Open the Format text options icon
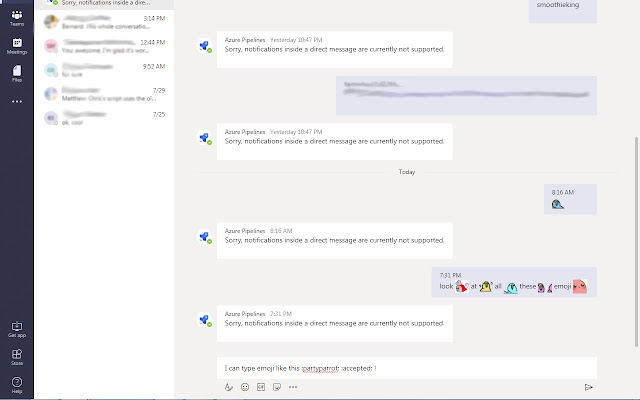Screen dimensions: 640x400 [x=229, y=387]
